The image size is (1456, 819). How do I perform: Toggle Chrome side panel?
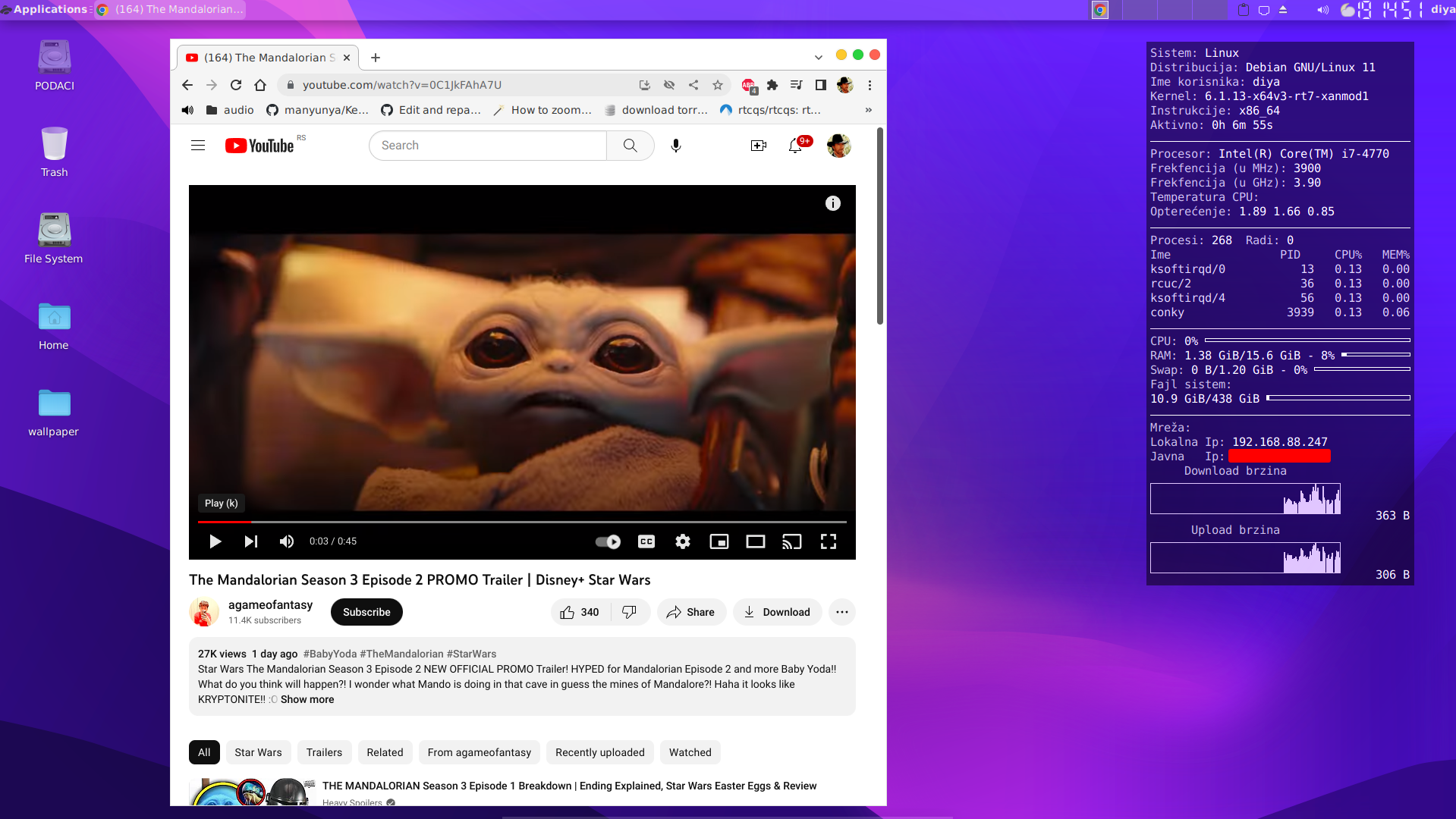[820, 85]
